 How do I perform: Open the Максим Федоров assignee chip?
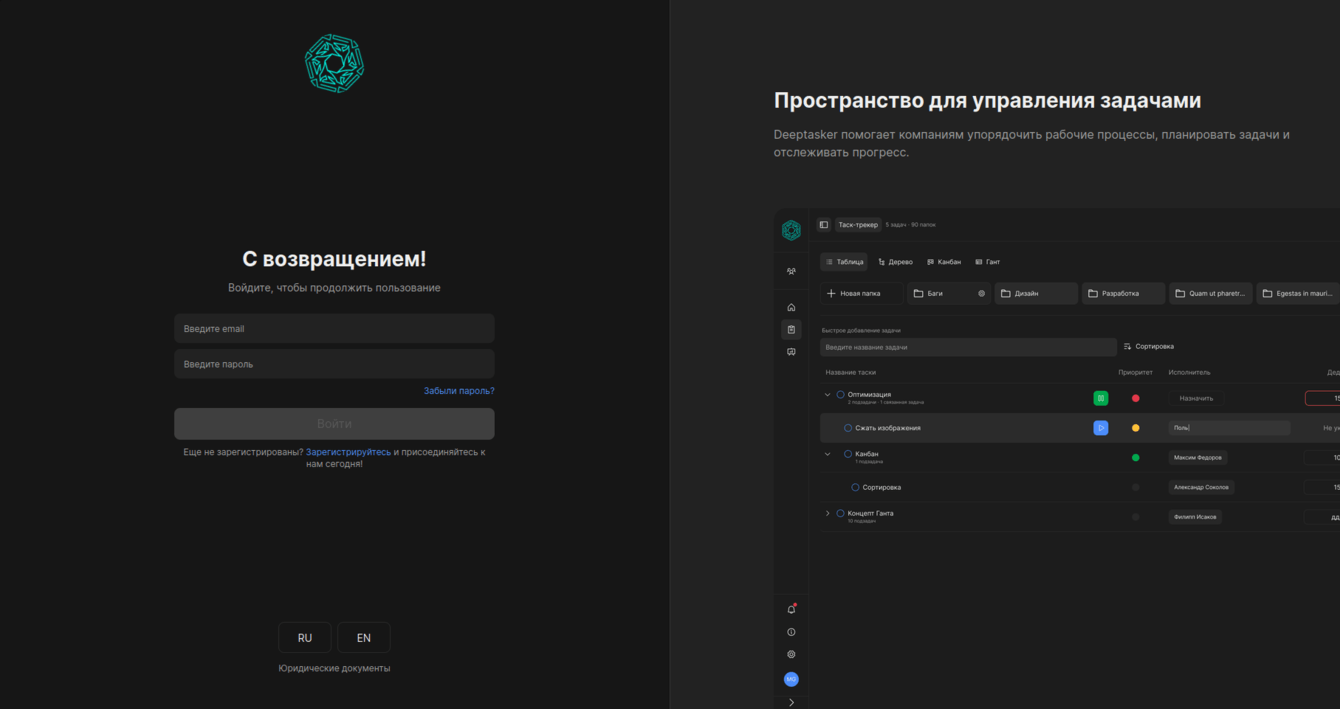[x=1198, y=458]
